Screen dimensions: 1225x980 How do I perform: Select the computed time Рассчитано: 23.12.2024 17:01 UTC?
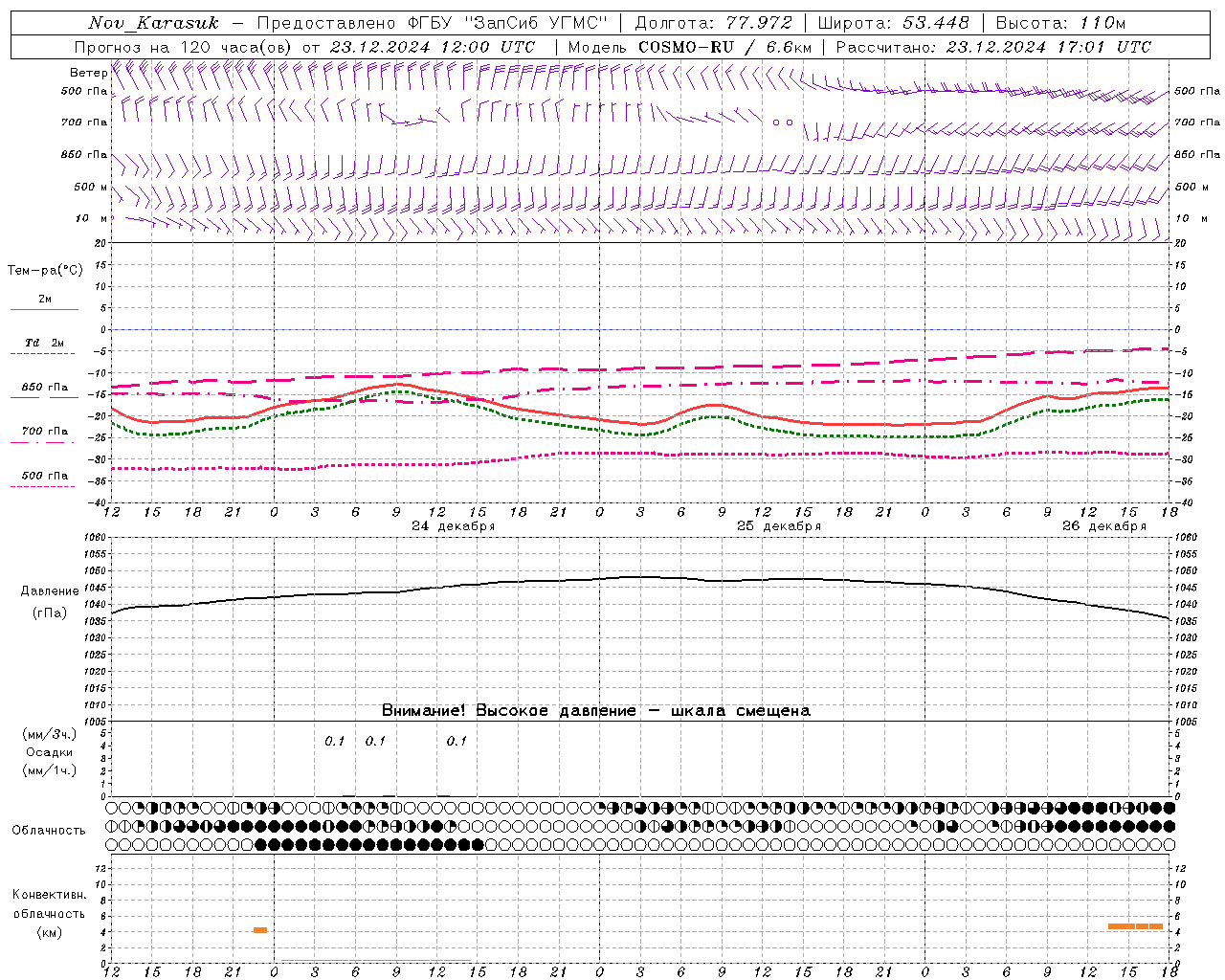click(x=994, y=47)
